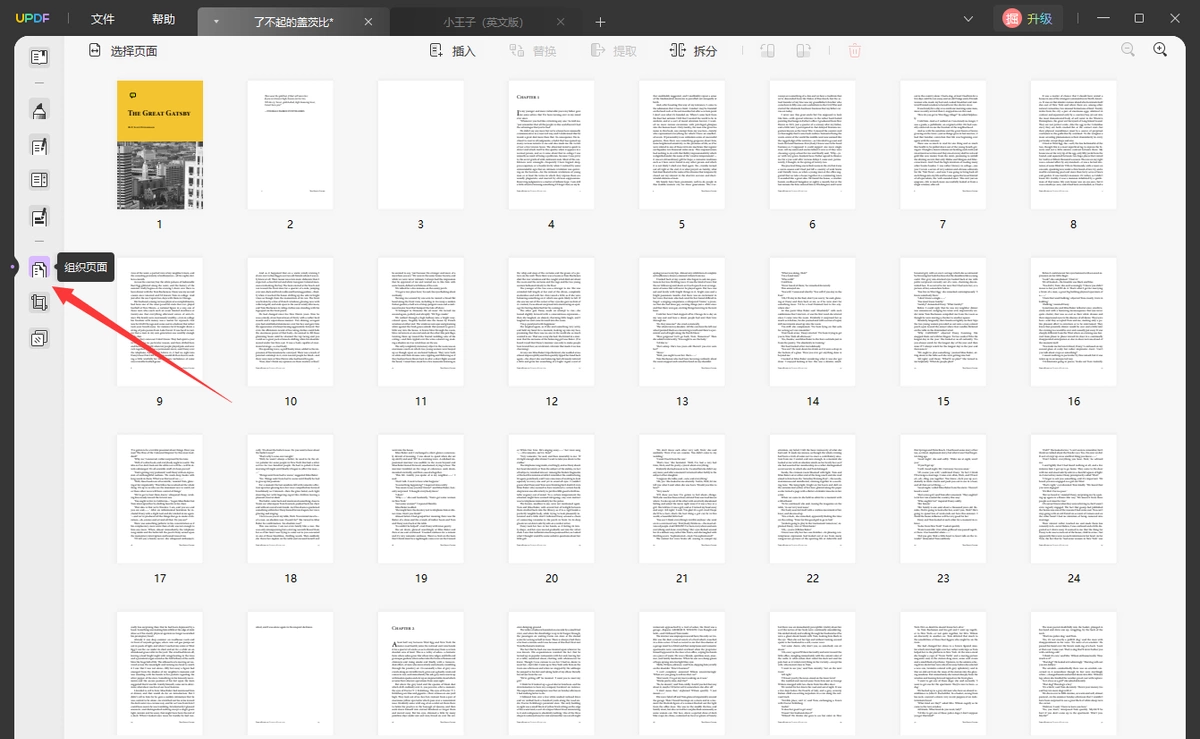Open the 文件 menu
The width and height of the screenshot is (1200, 739).
pos(103,19)
